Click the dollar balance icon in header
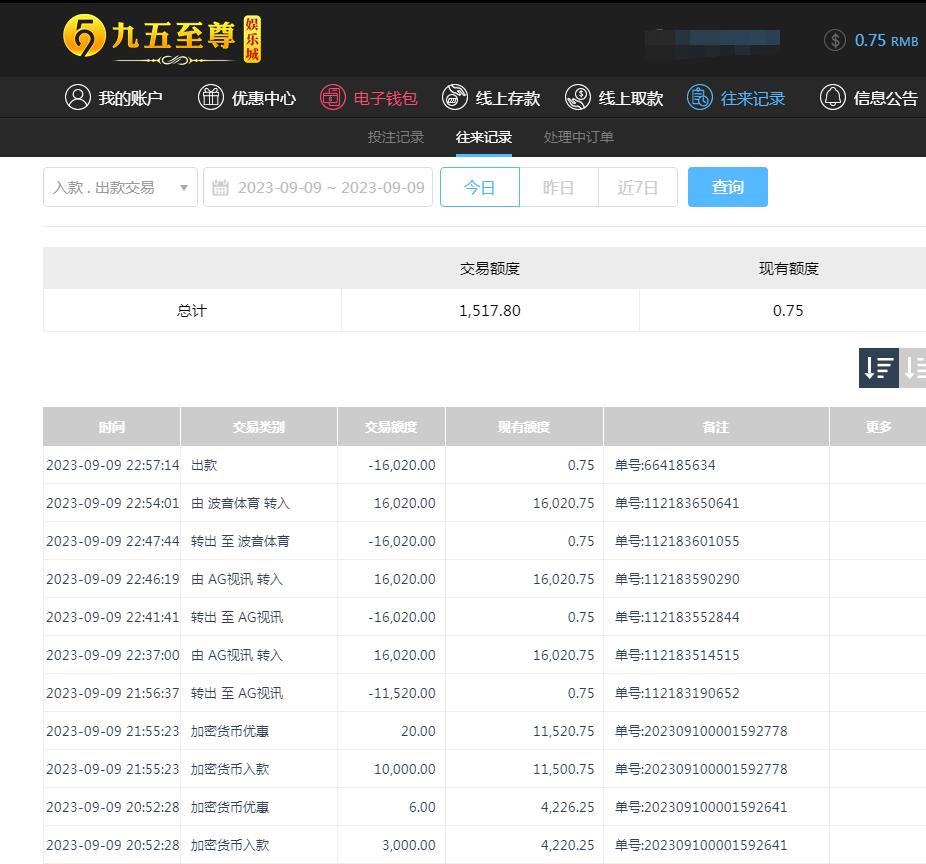 tap(834, 40)
